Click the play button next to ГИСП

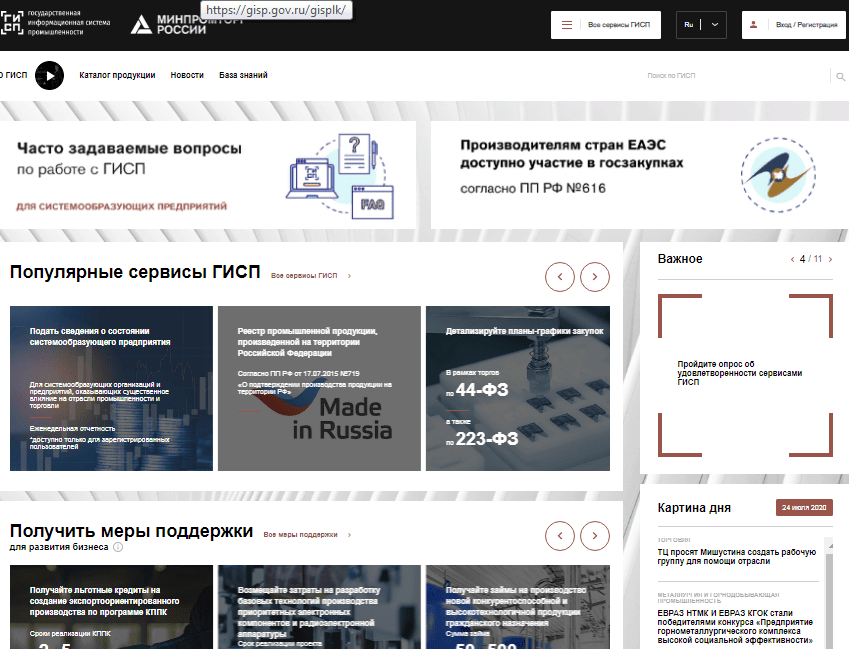49,75
